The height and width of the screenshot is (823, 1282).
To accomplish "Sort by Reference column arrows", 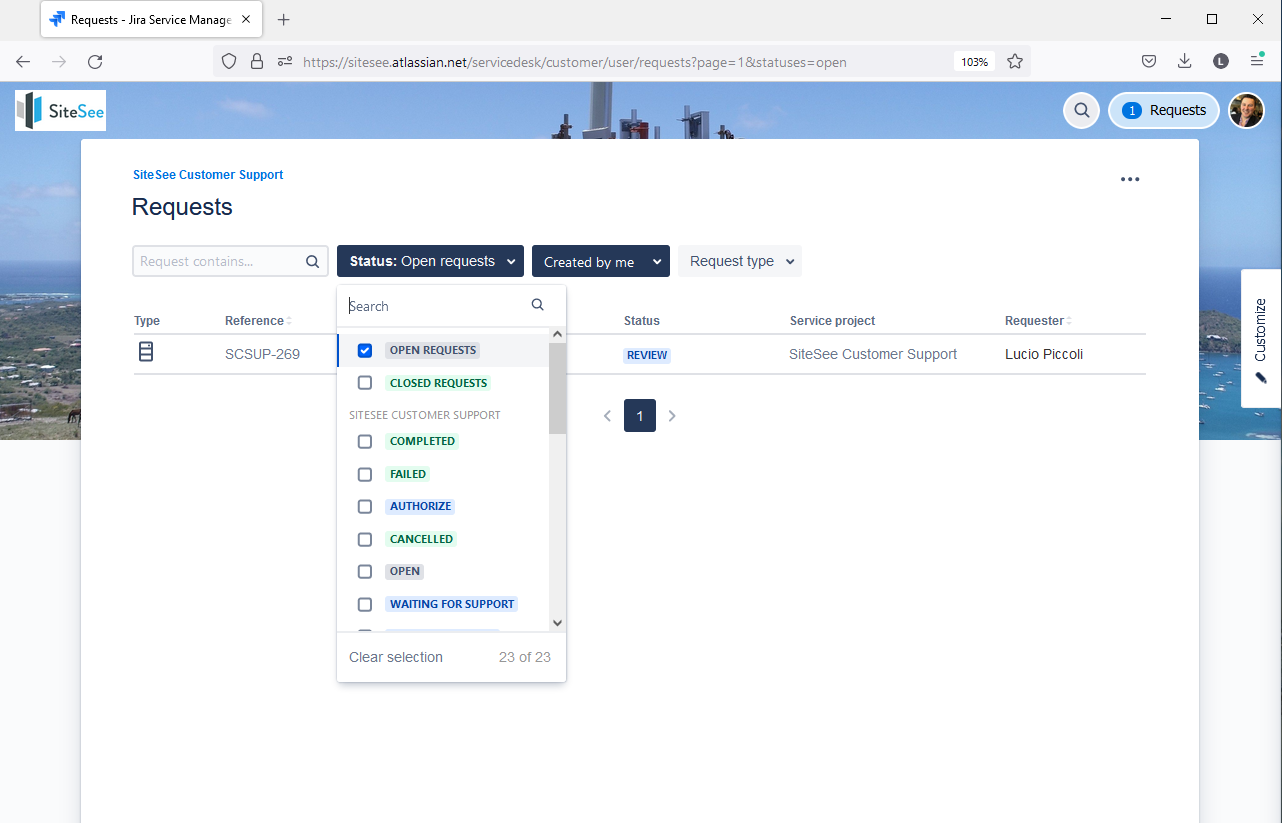I will click(x=289, y=321).
